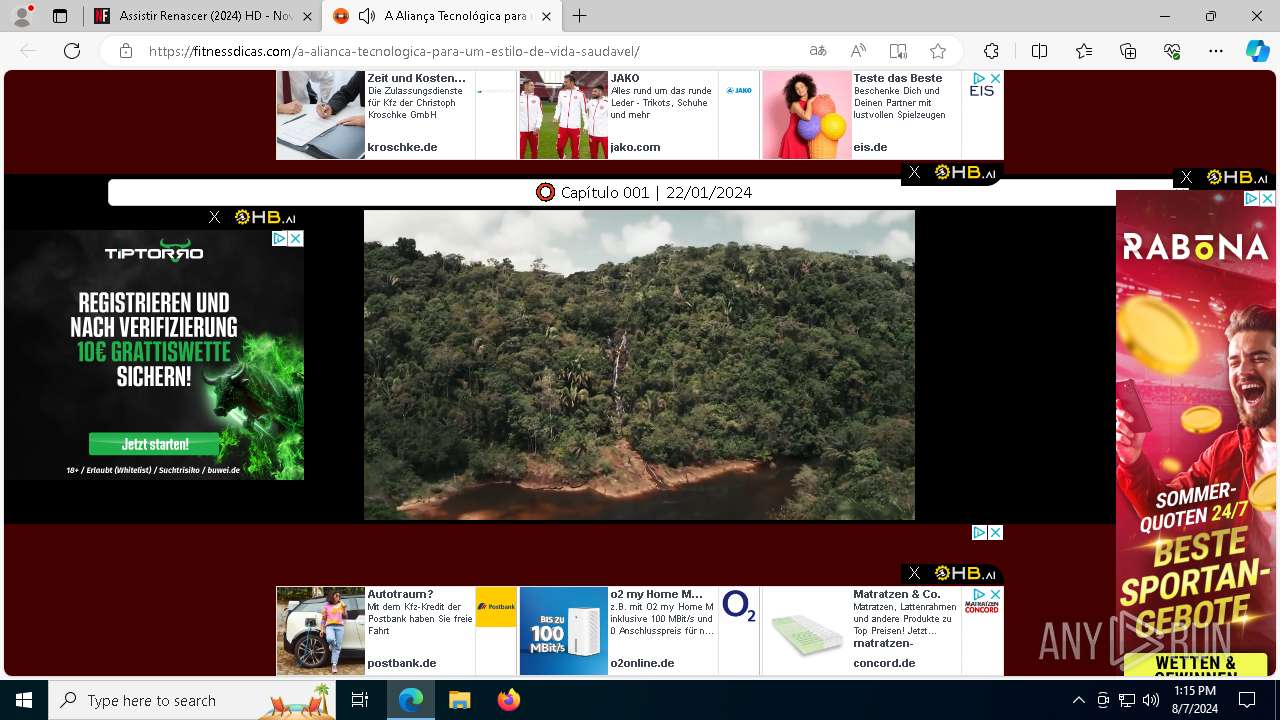Open the Edge profile icon
1280x720 pixels.
tap(22, 16)
